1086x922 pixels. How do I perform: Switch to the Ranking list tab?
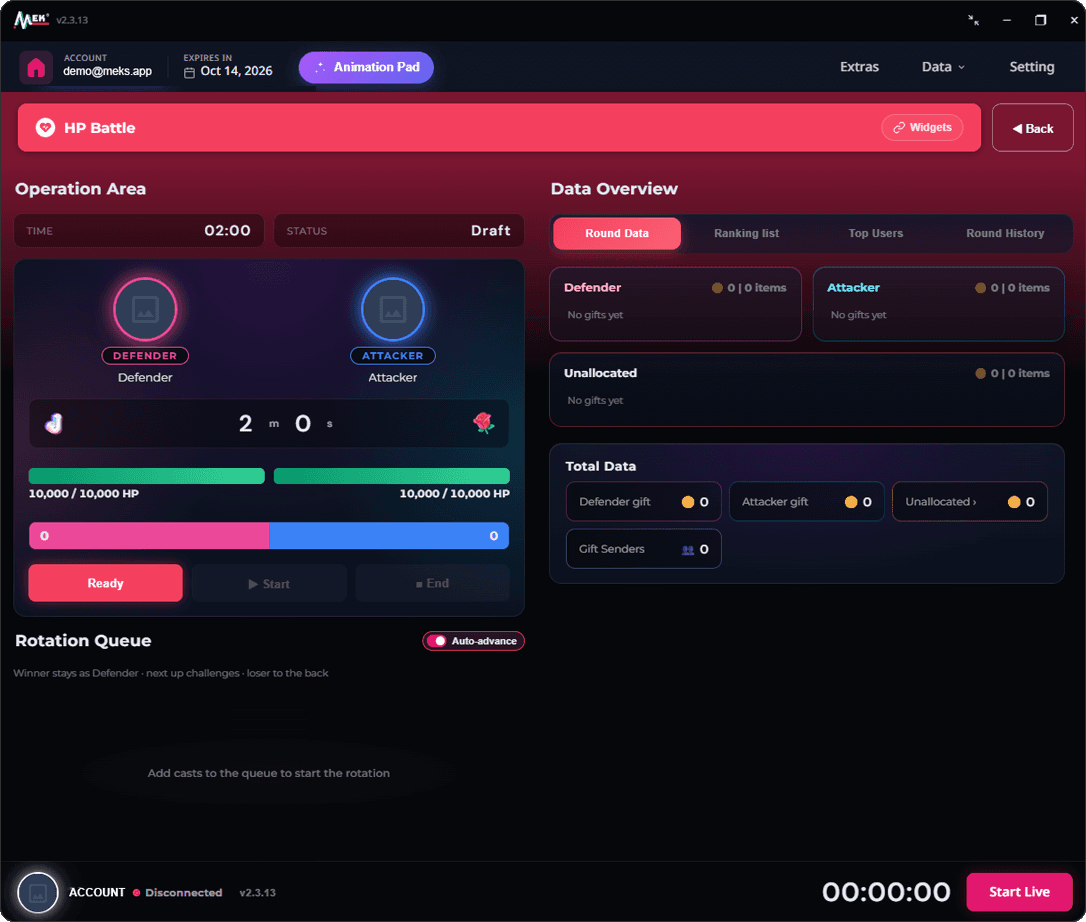(747, 233)
